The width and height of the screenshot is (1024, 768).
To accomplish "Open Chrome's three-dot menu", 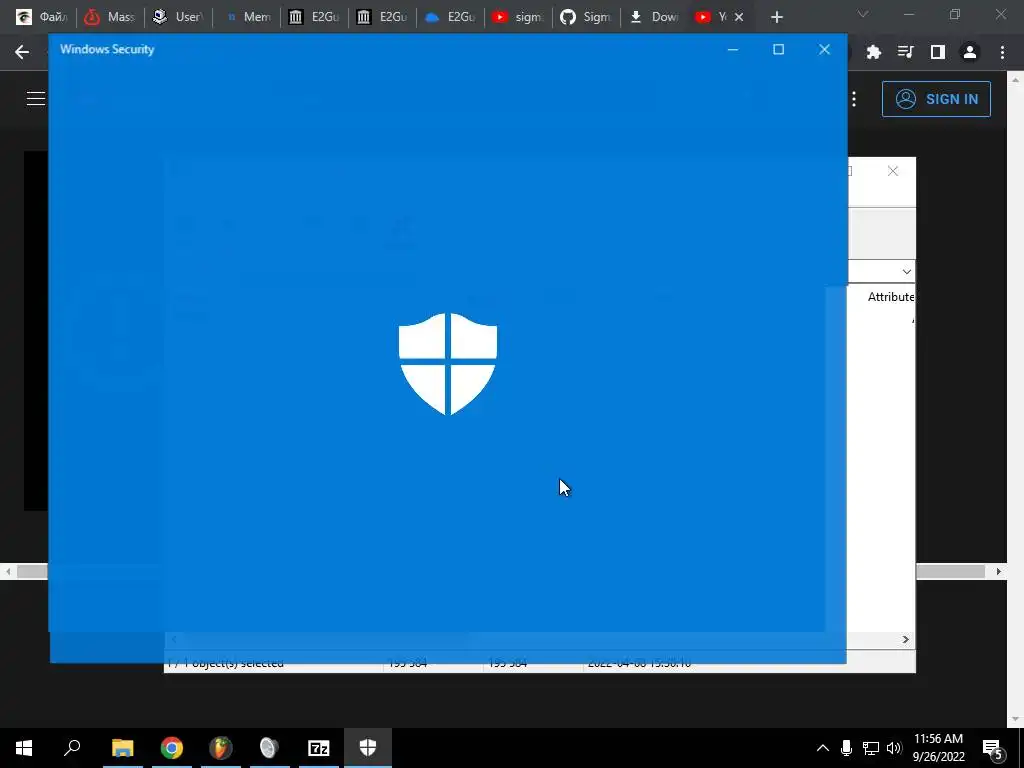I will click(1002, 52).
